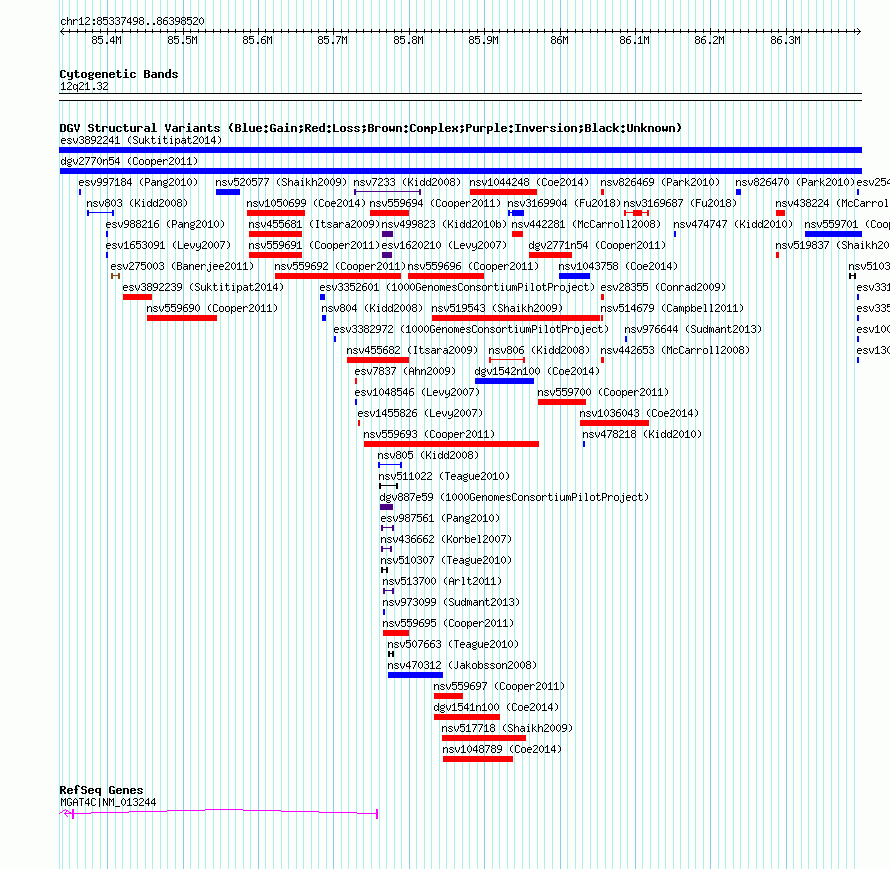
Task: Select the magenta MGAT4C gene track line
Action: pos(219,813)
